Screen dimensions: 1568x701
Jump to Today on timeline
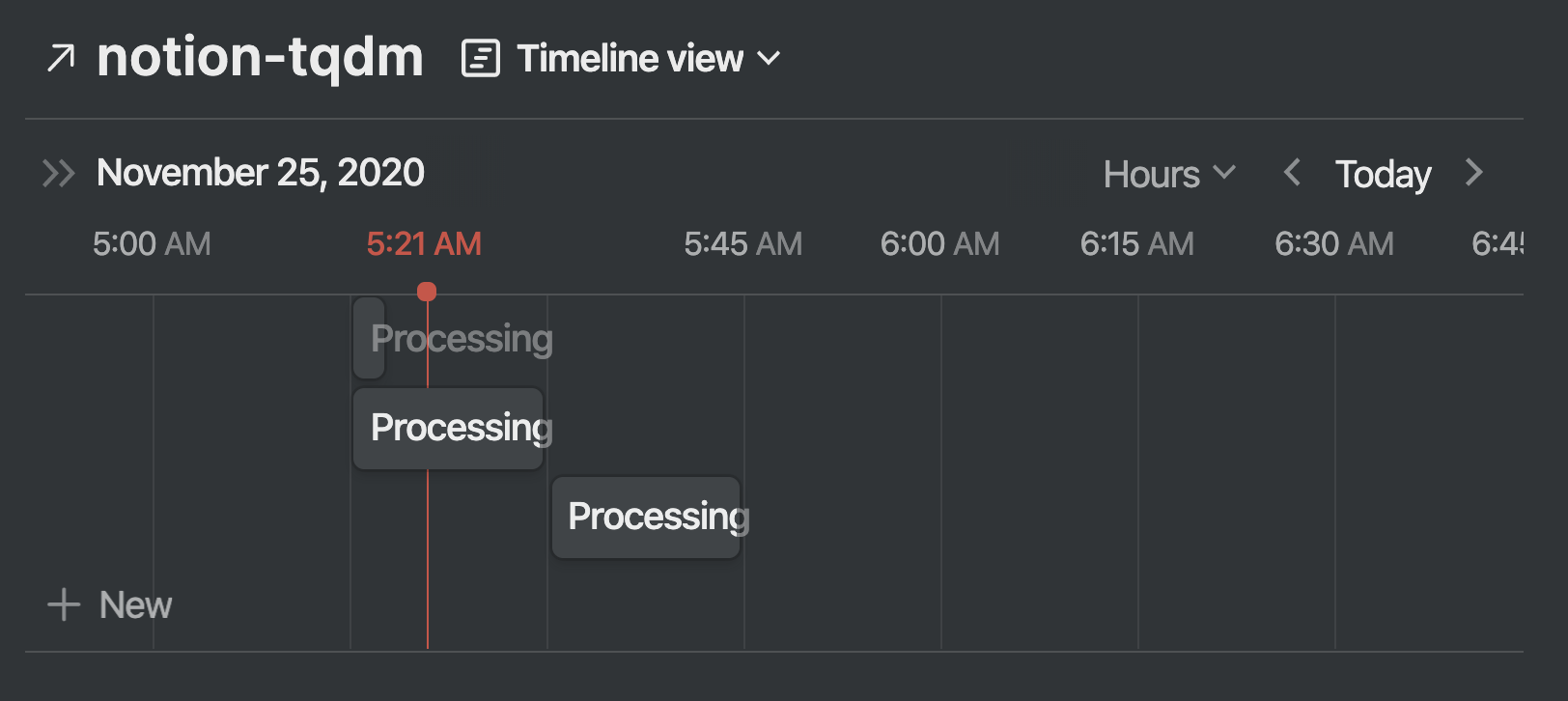1383,175
